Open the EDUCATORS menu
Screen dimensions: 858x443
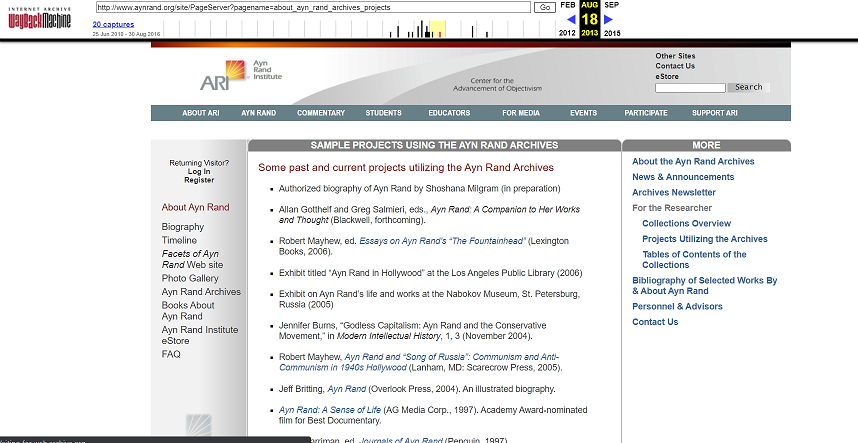tap(449, 113)
